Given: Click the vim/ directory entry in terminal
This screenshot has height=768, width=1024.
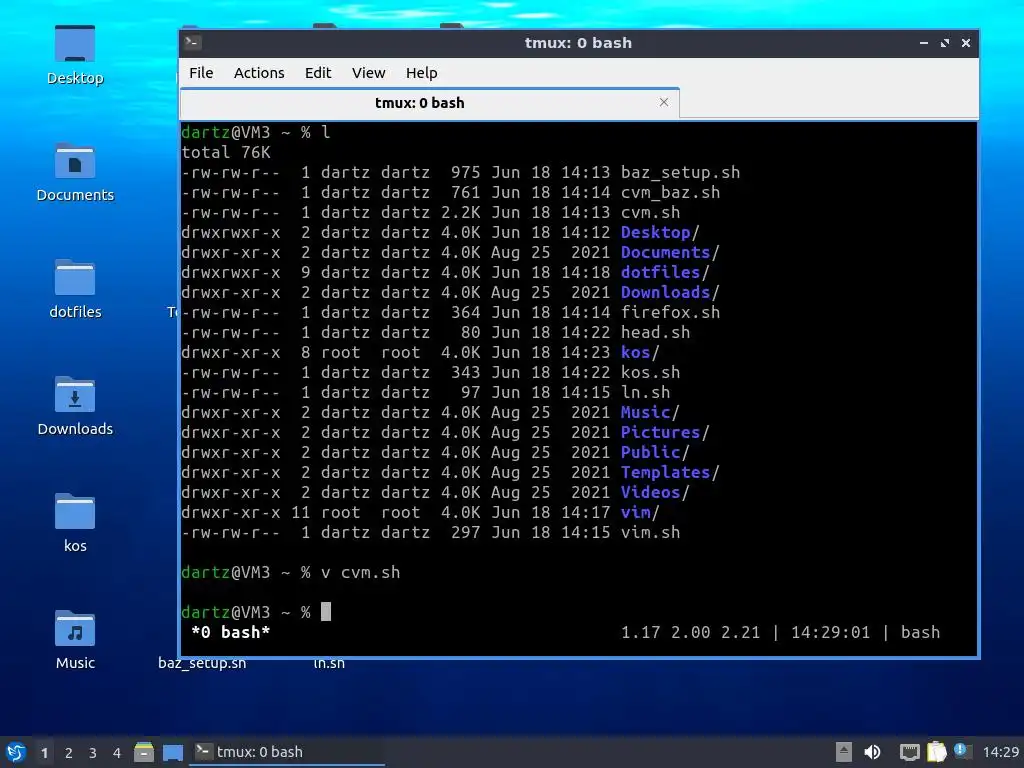Looking at the screenshot, I should pyautogui.click(x=640, y=513).
